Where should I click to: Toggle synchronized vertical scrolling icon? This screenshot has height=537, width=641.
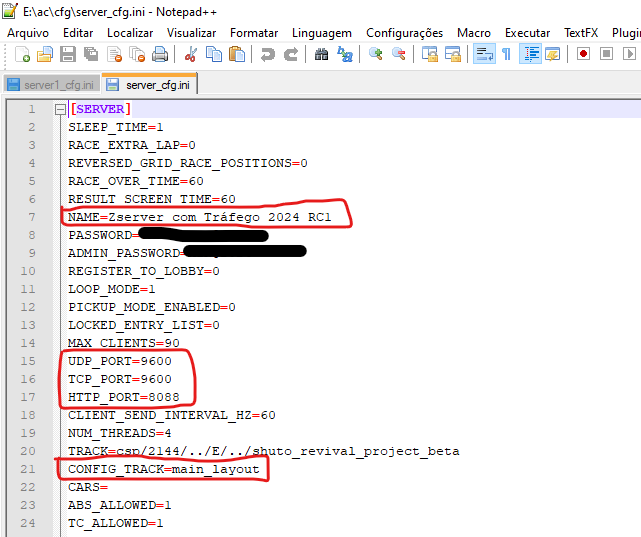(430, 54)
